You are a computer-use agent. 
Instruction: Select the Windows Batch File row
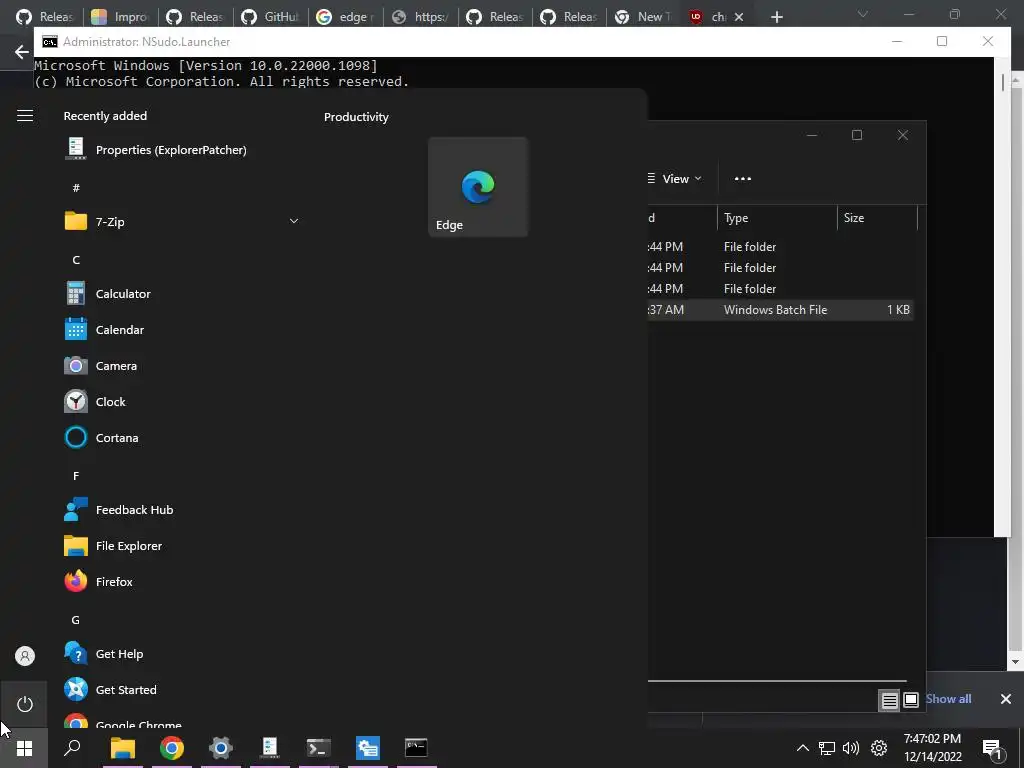tap(780, 310)
